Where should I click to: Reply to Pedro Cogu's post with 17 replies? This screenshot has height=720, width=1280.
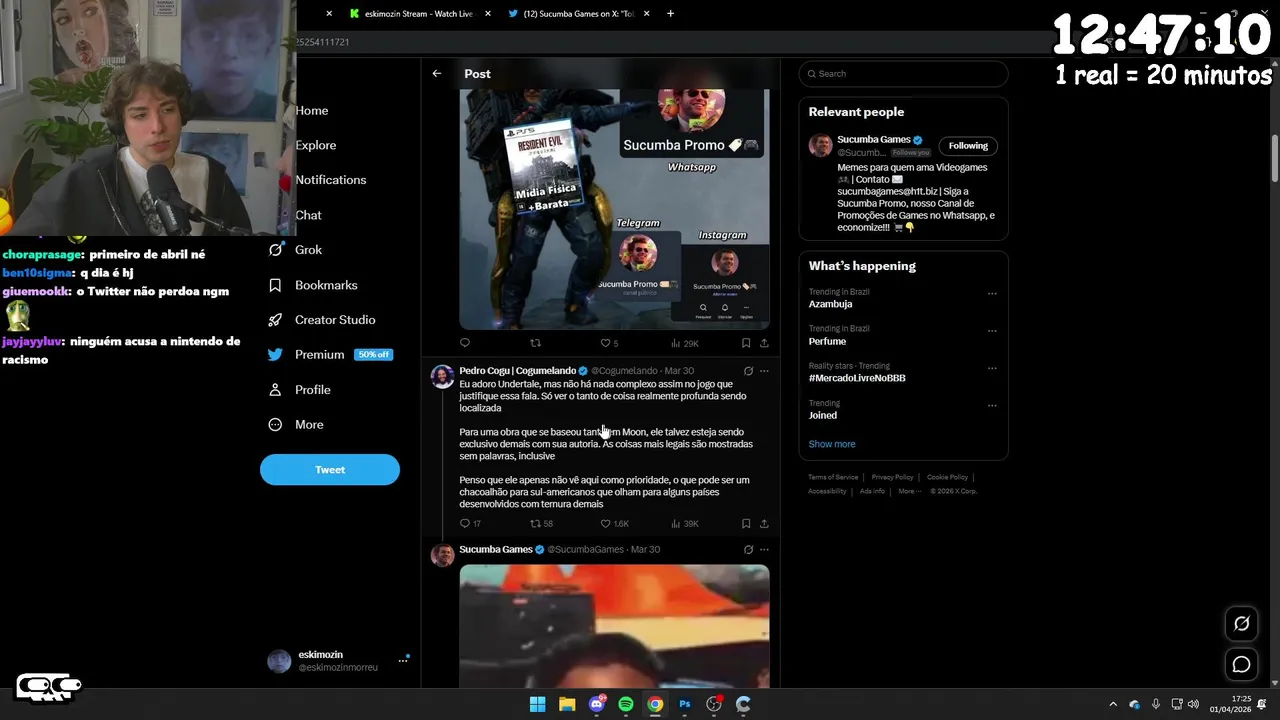click(x=470, y=524)
